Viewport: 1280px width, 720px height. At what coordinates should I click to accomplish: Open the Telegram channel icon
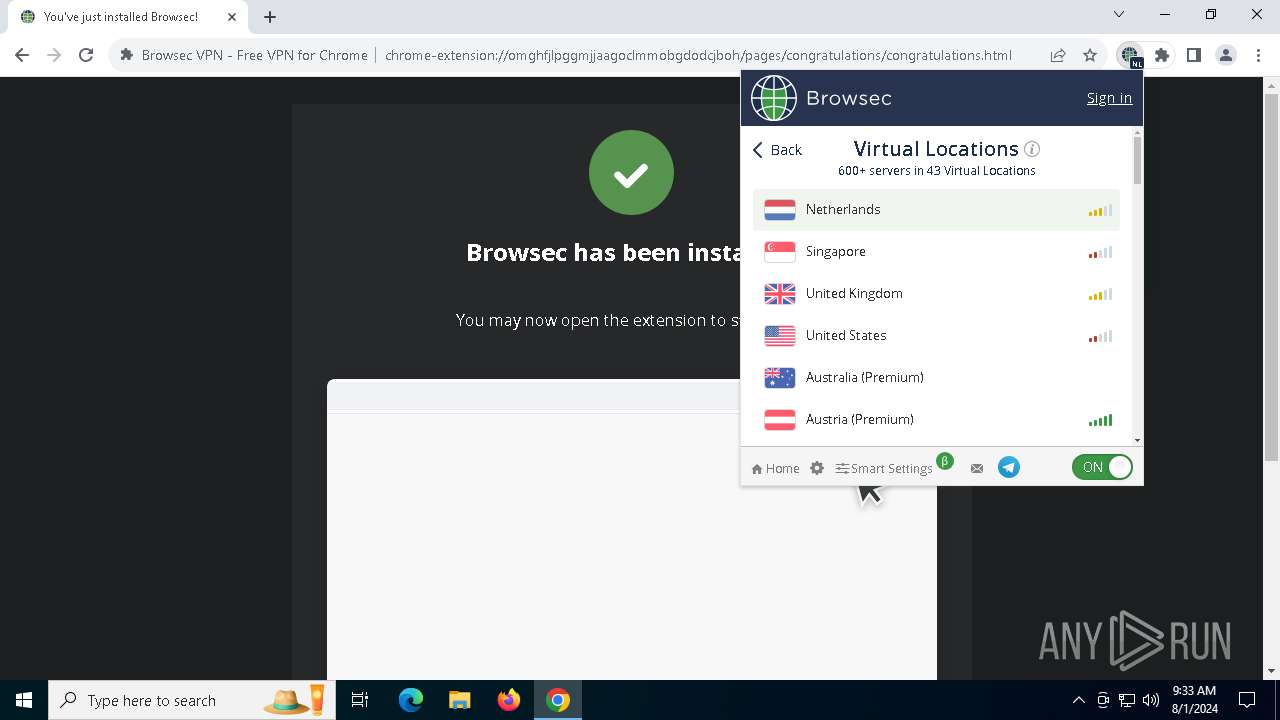point(1009,467)
